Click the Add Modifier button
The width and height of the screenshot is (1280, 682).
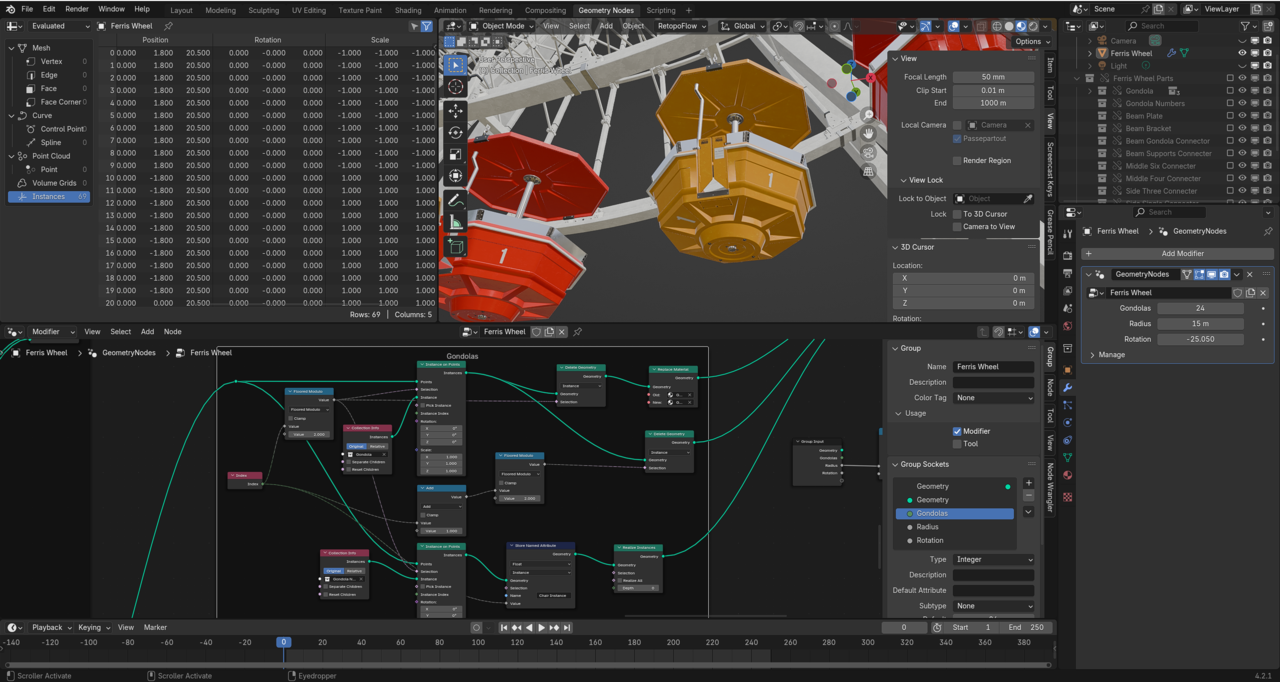1182,254
